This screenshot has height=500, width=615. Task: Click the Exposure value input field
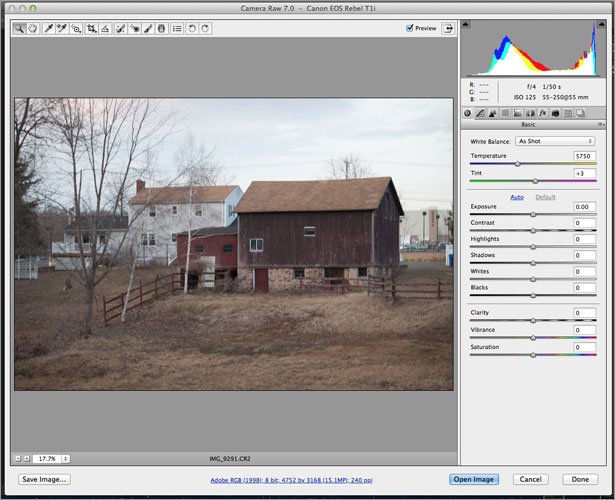(x=584, y=206)
